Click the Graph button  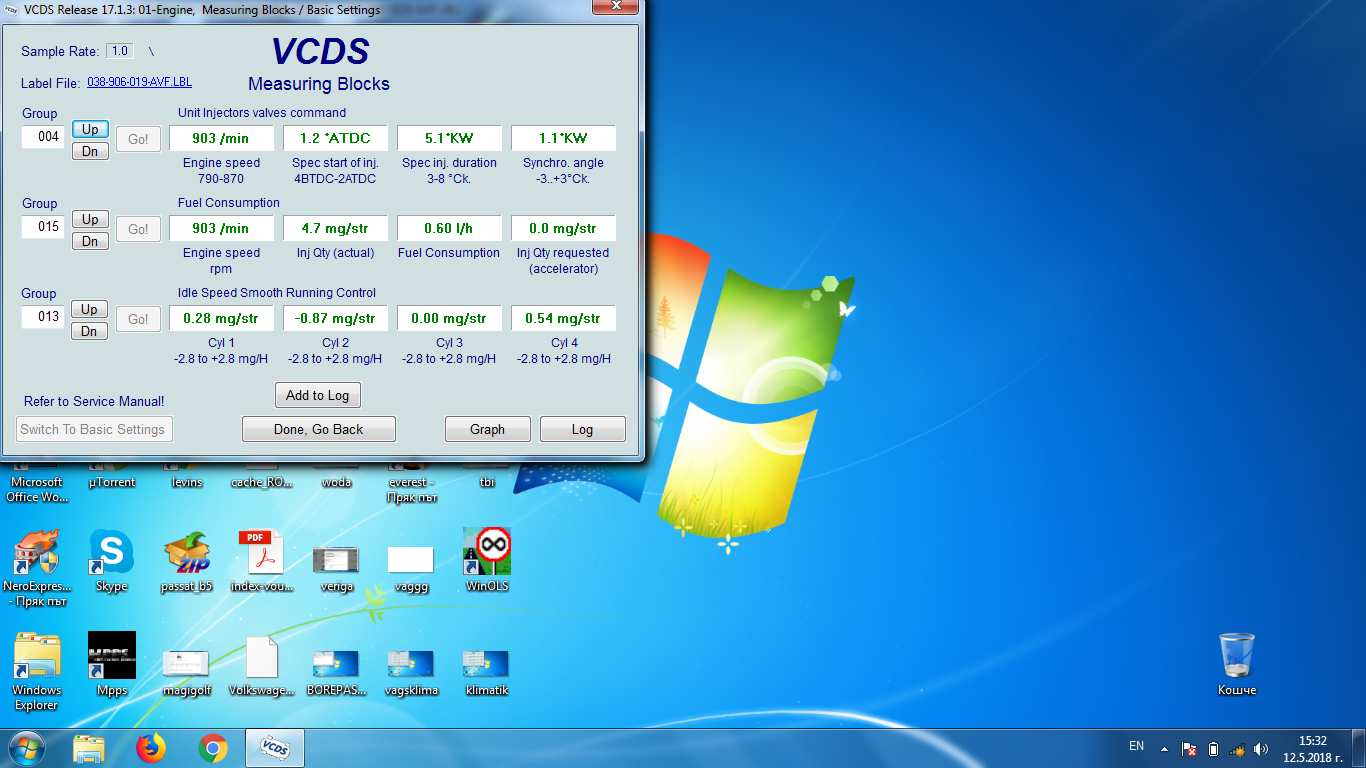tap(487, 429)
